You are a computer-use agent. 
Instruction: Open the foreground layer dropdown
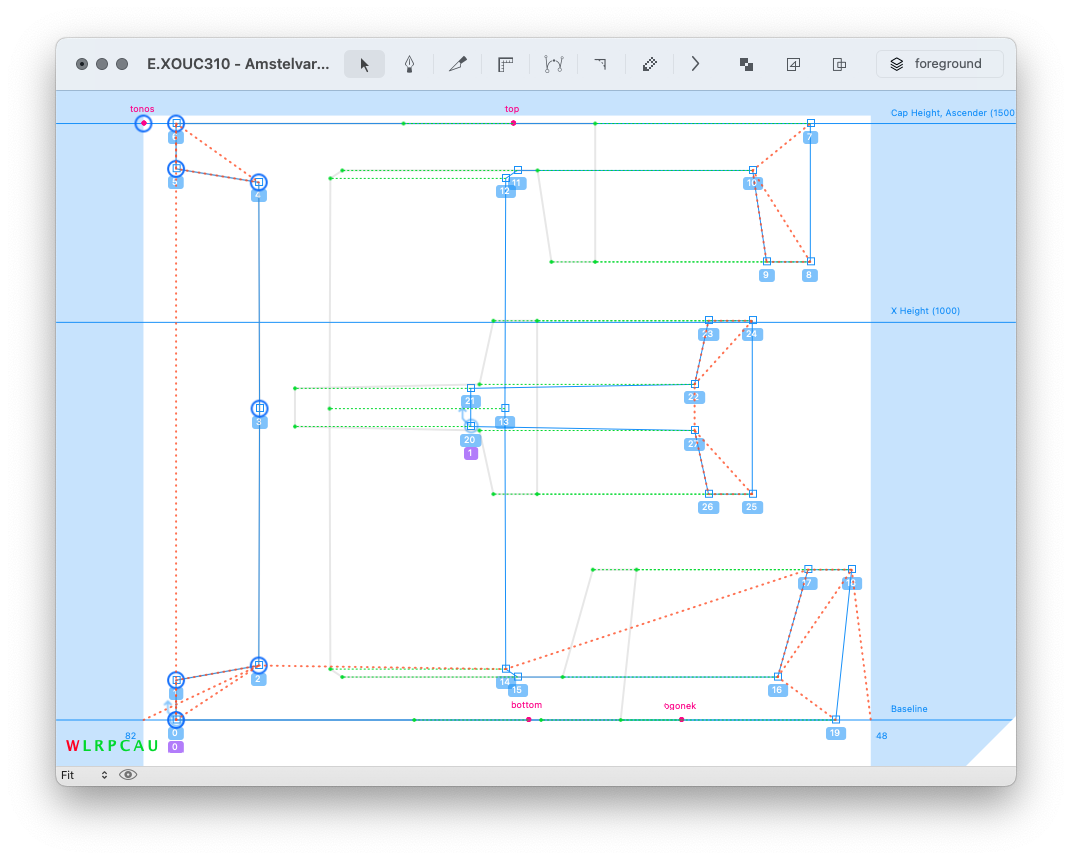tap(939, 64)
